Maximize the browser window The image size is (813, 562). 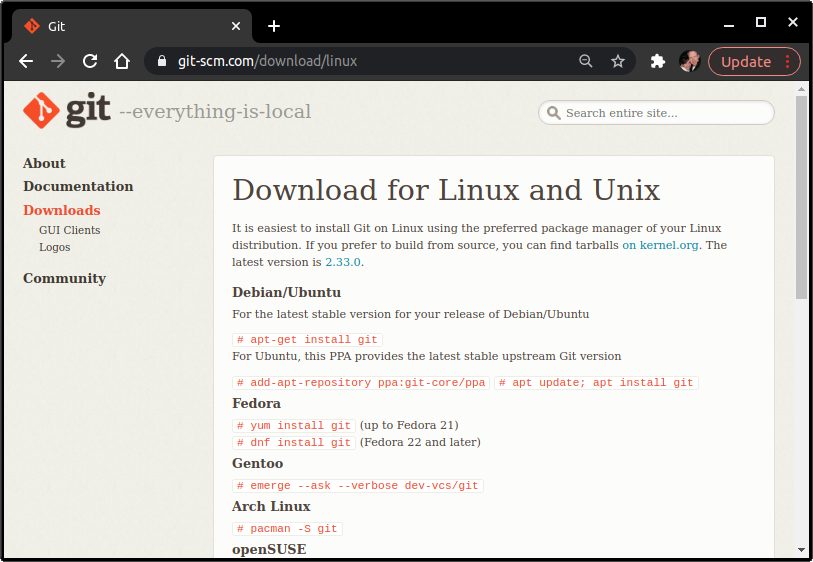[x=761, y=22]
